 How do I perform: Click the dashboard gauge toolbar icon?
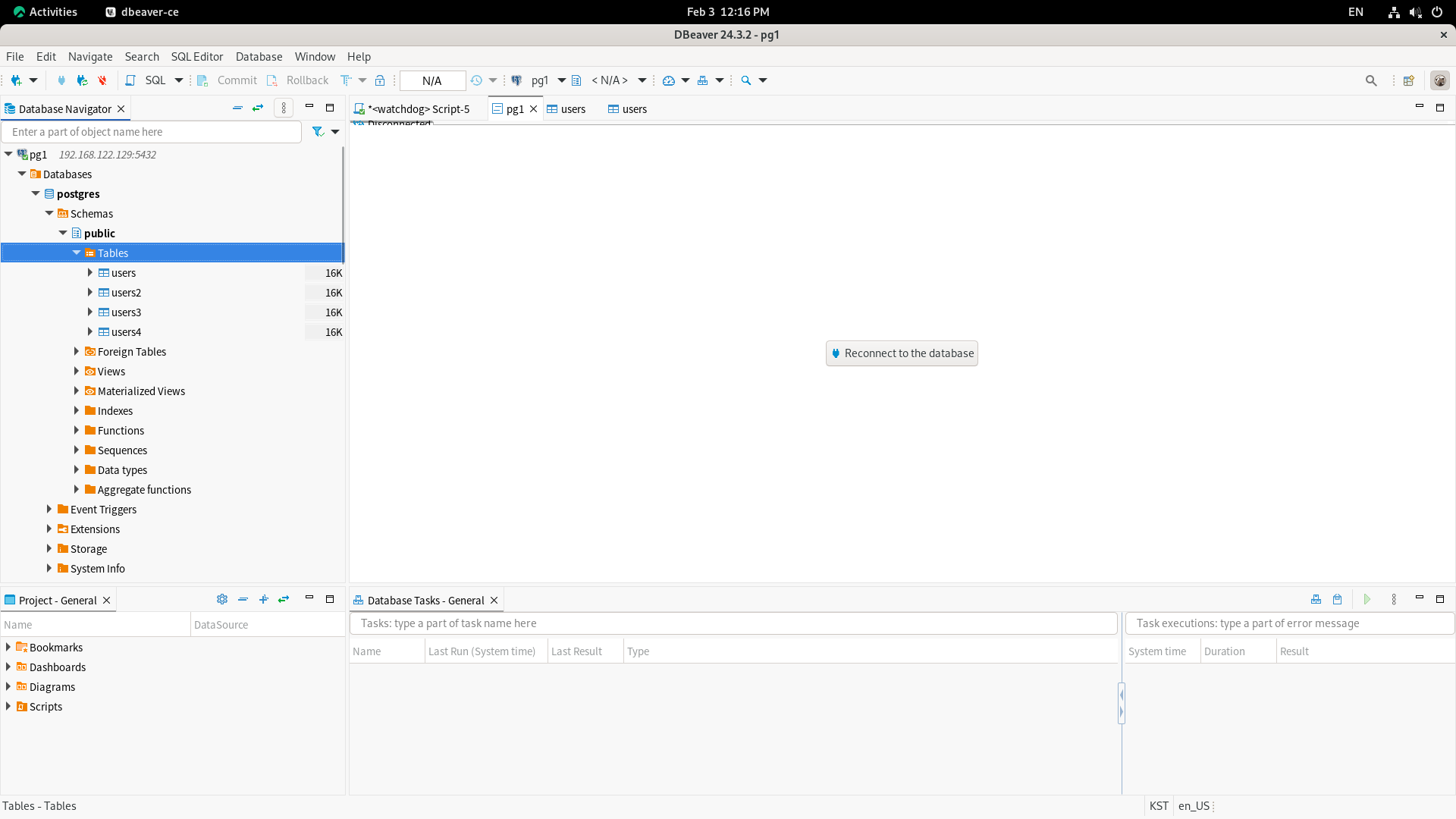tap(668, 80)
